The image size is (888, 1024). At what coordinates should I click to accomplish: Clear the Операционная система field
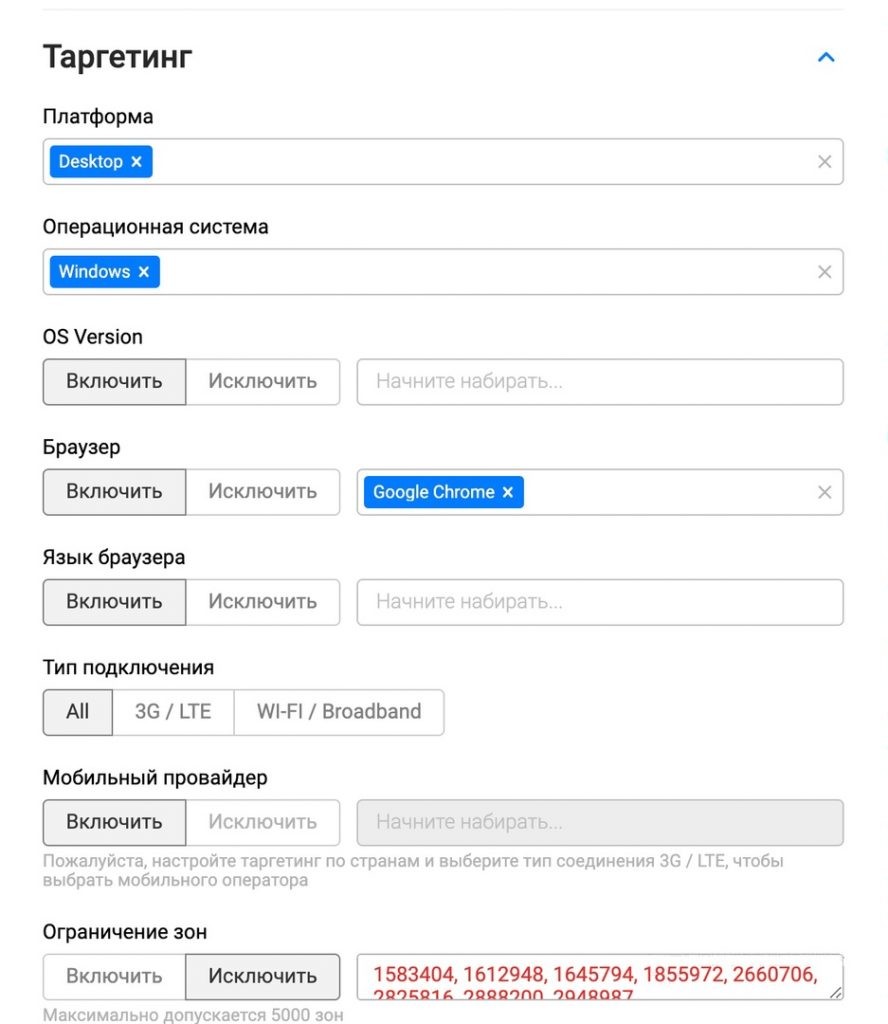click(824, 271)
